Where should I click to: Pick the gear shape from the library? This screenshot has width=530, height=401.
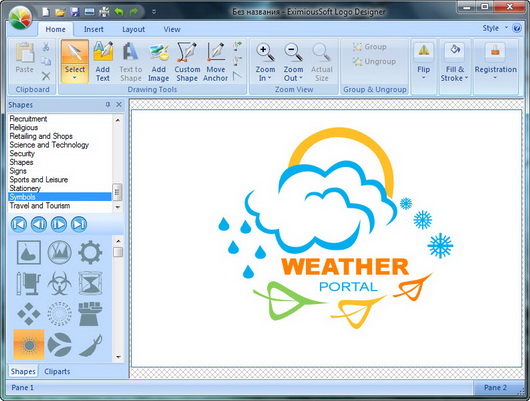point(90,252)
